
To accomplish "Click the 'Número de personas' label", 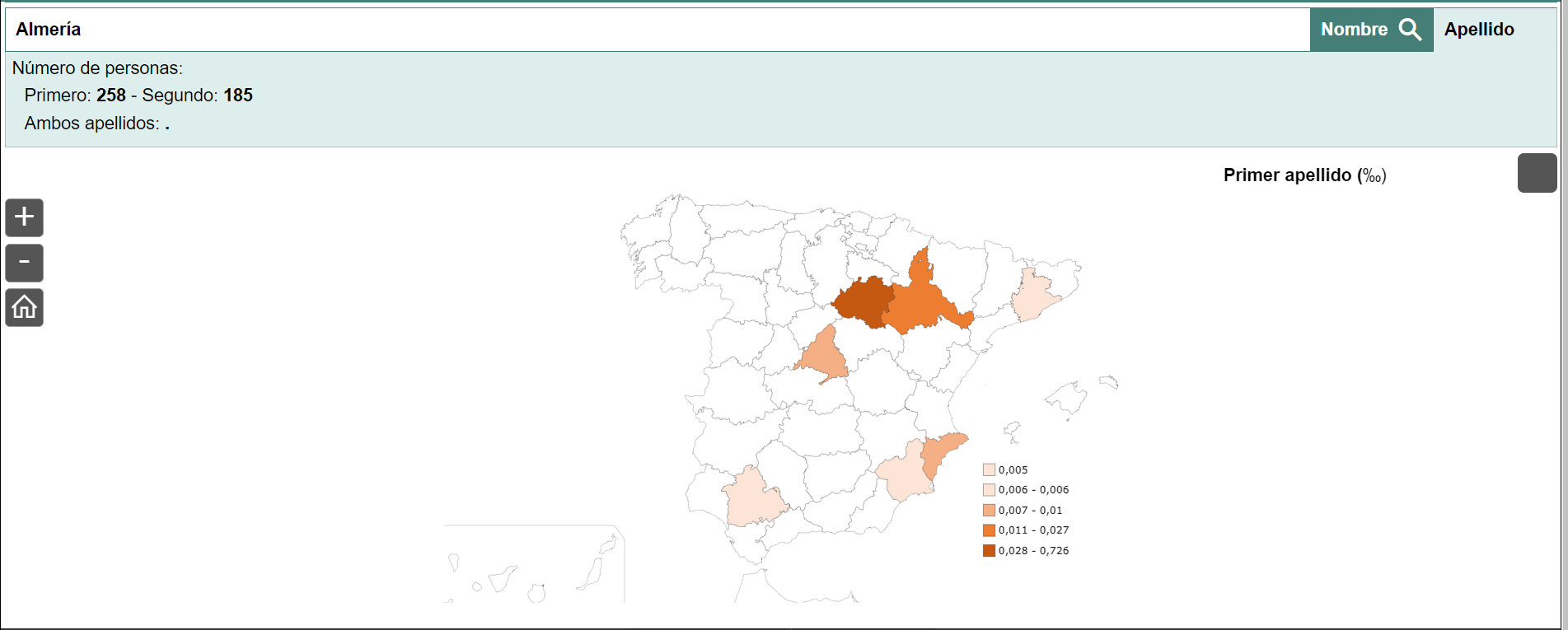I will tap(97, 68).
